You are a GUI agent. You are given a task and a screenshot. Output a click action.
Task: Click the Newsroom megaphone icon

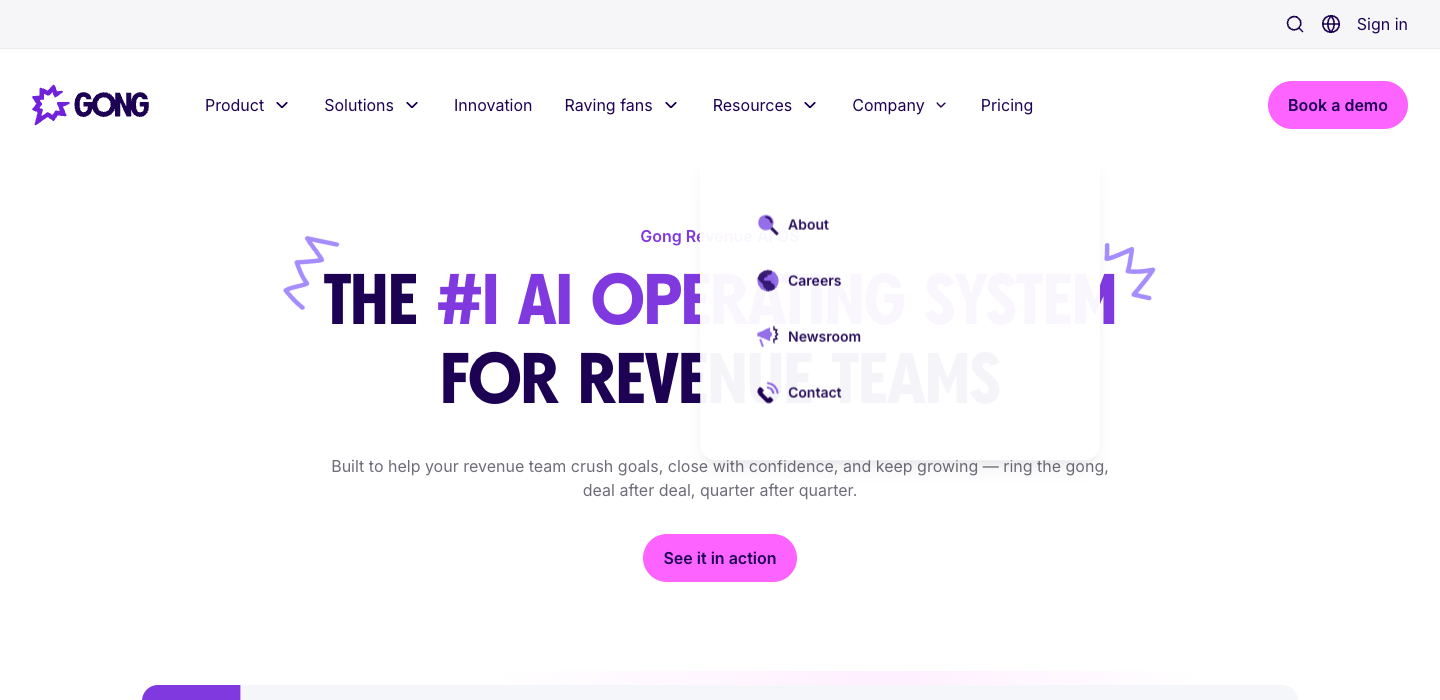pos(768,337)
